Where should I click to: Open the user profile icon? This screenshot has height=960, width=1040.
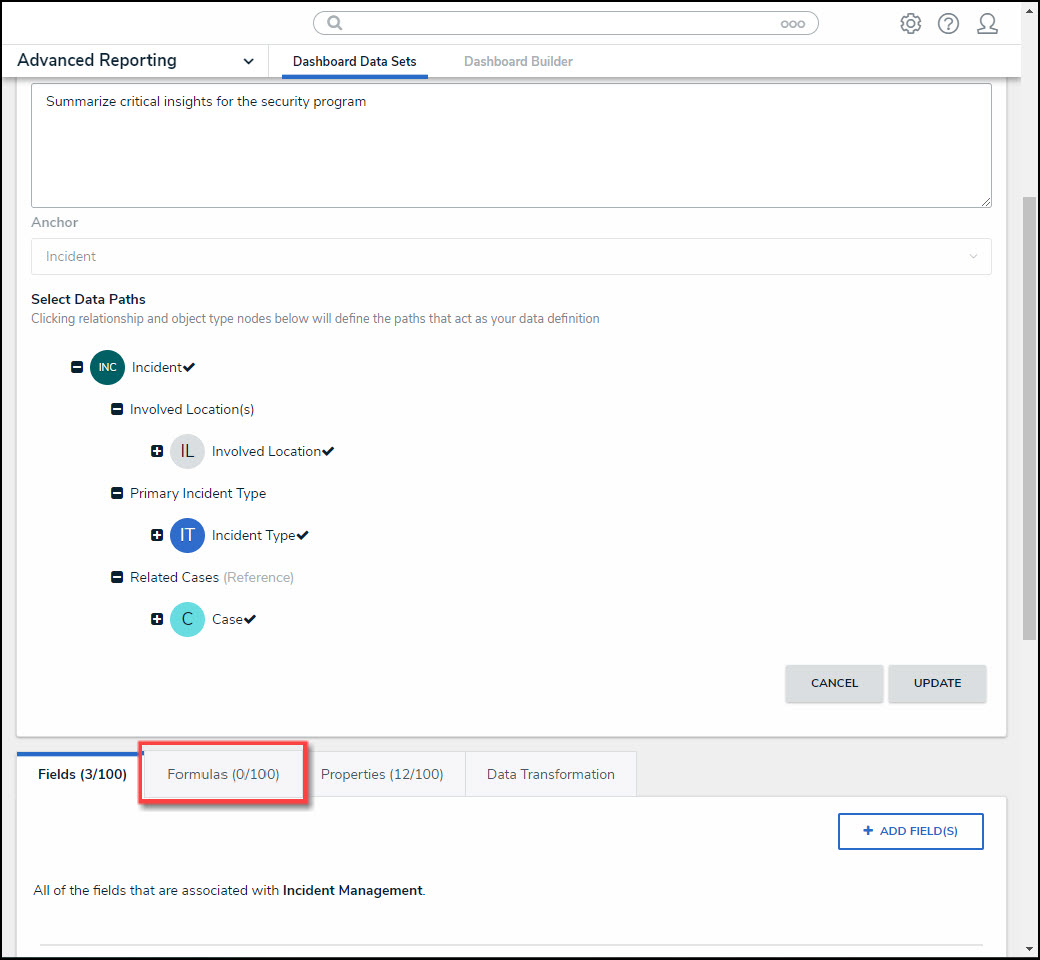(987, 24)
